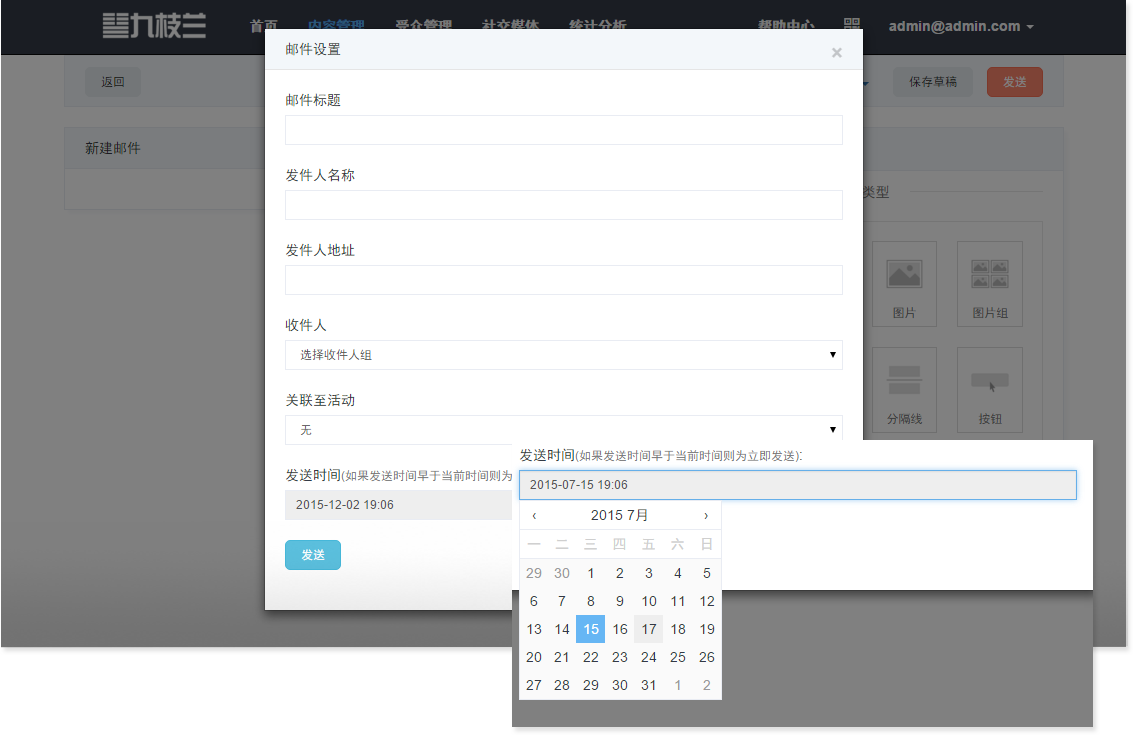Open the 选择收件人组 dropdown

[x=564, y=355]
